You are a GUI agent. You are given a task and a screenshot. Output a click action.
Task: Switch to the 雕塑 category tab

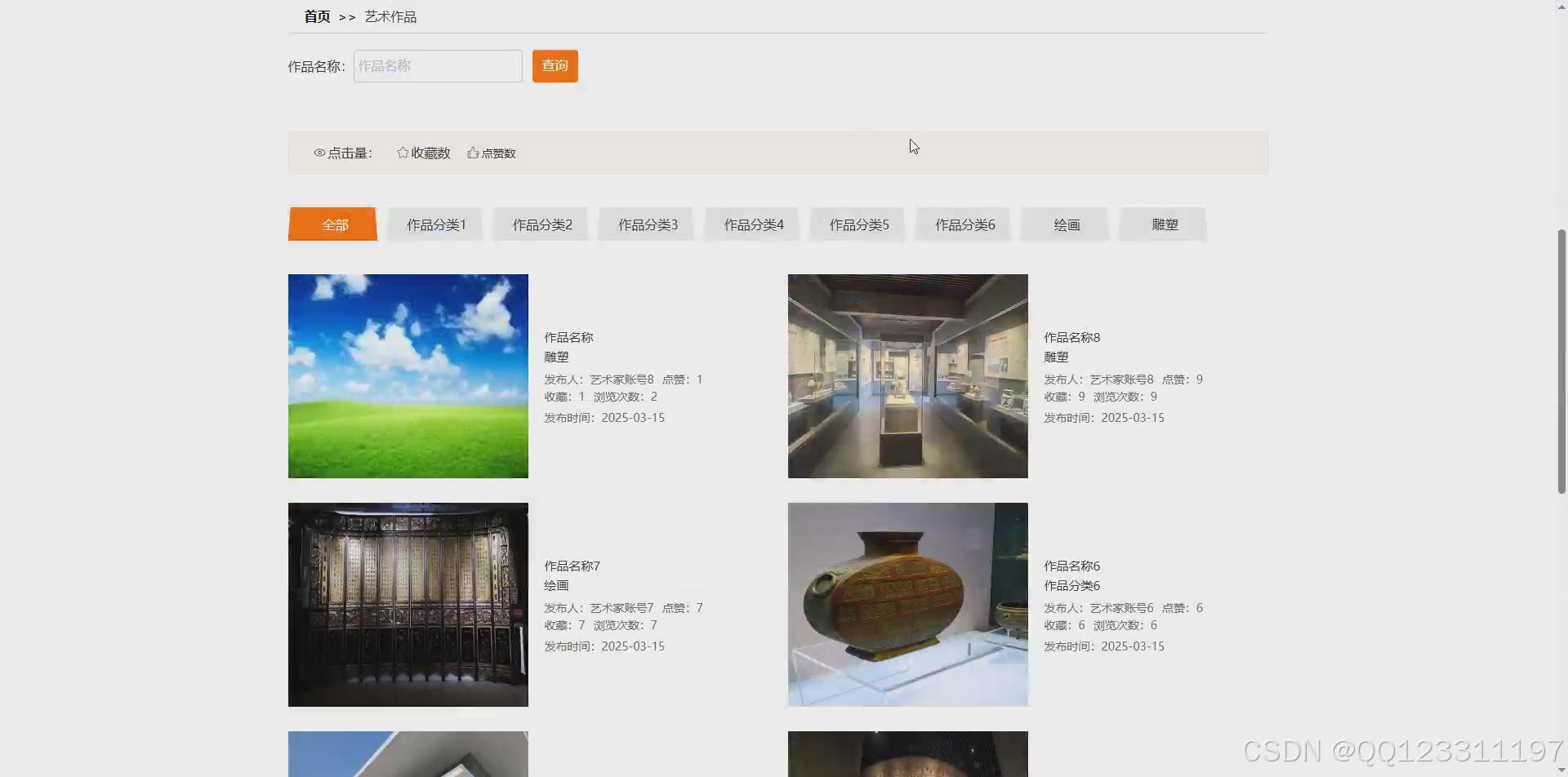coord(1164,224)
